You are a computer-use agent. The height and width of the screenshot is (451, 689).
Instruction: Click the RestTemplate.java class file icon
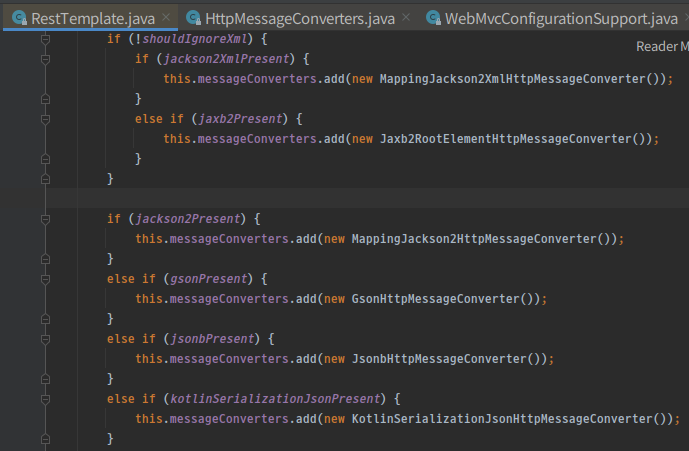click(x=19, y=18)
